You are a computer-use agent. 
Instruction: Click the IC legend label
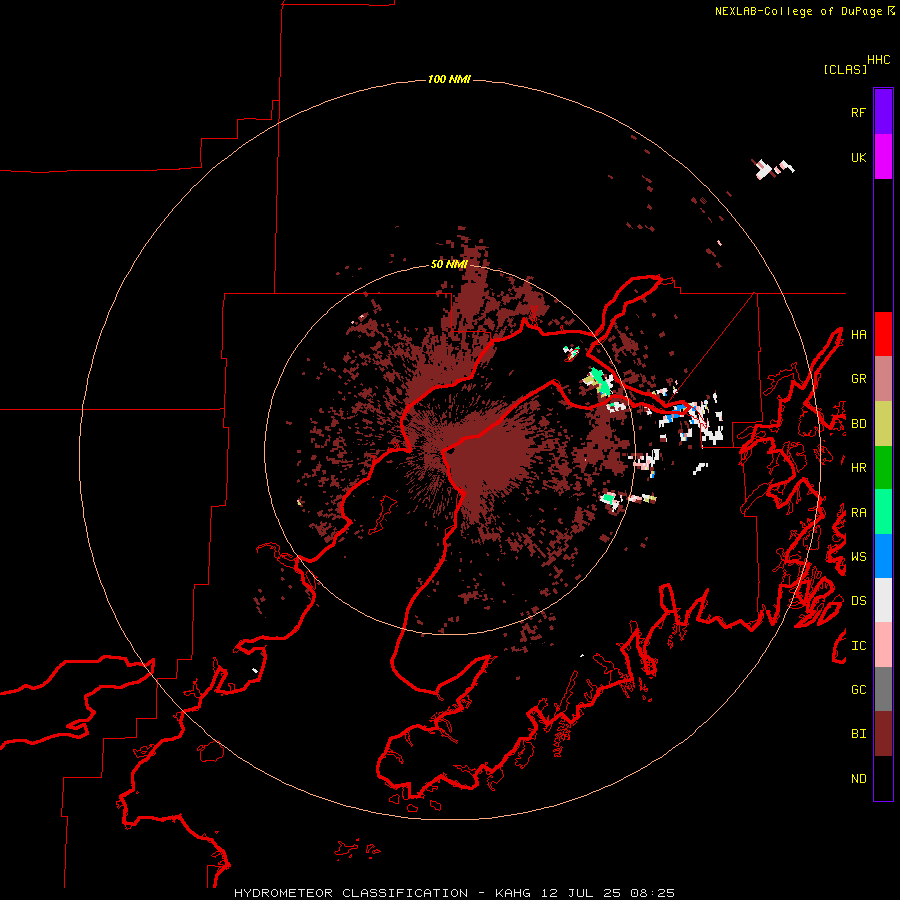pyautogui.click(x=858, y=646)
